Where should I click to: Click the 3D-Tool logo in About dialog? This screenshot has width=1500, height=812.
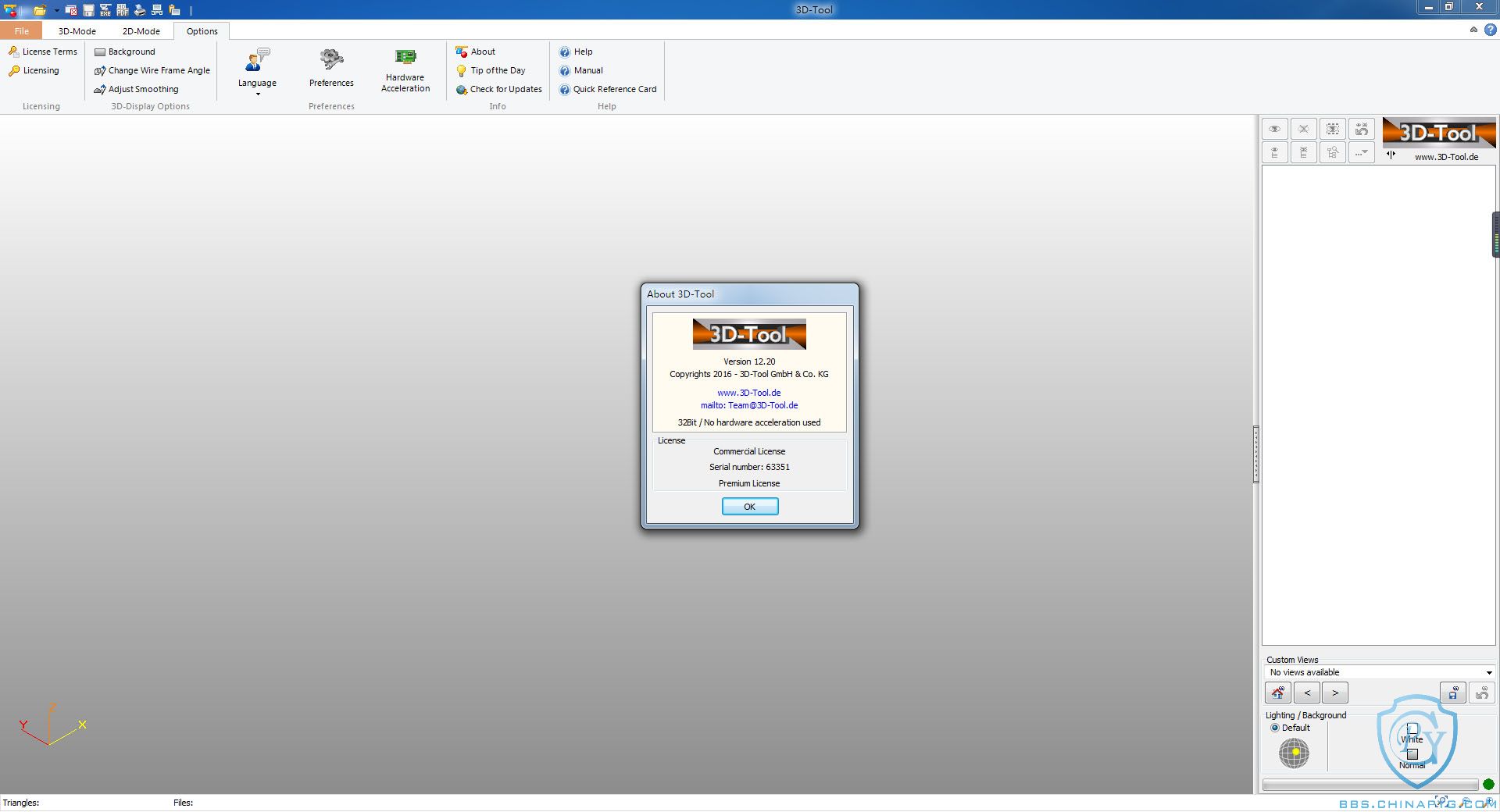point(749,334)
